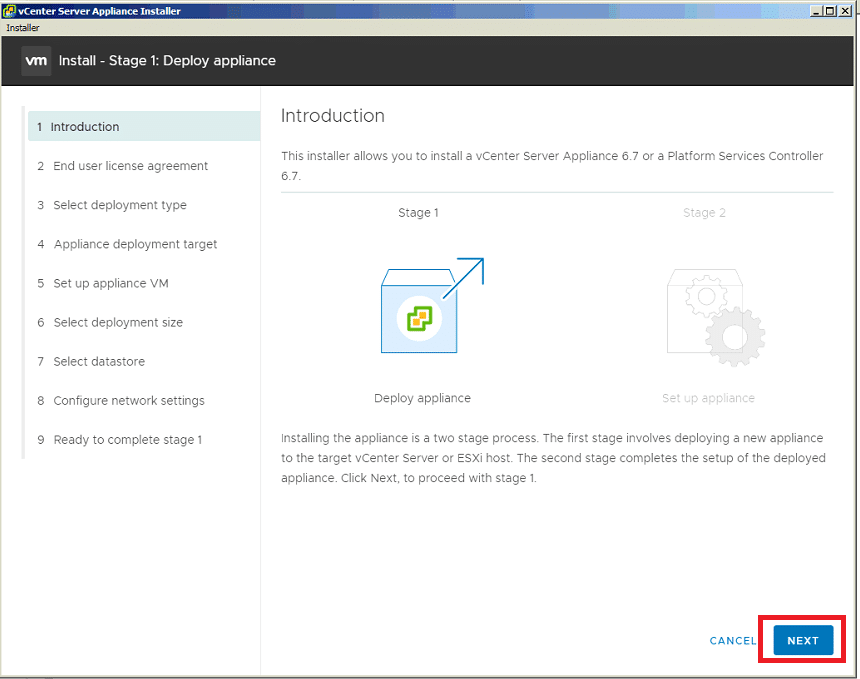Click the greyed Set up appliance gears icon
Image resolution: width=860 pixels, height=679 pixels.
pyautogui.click(x=715, y=317)
